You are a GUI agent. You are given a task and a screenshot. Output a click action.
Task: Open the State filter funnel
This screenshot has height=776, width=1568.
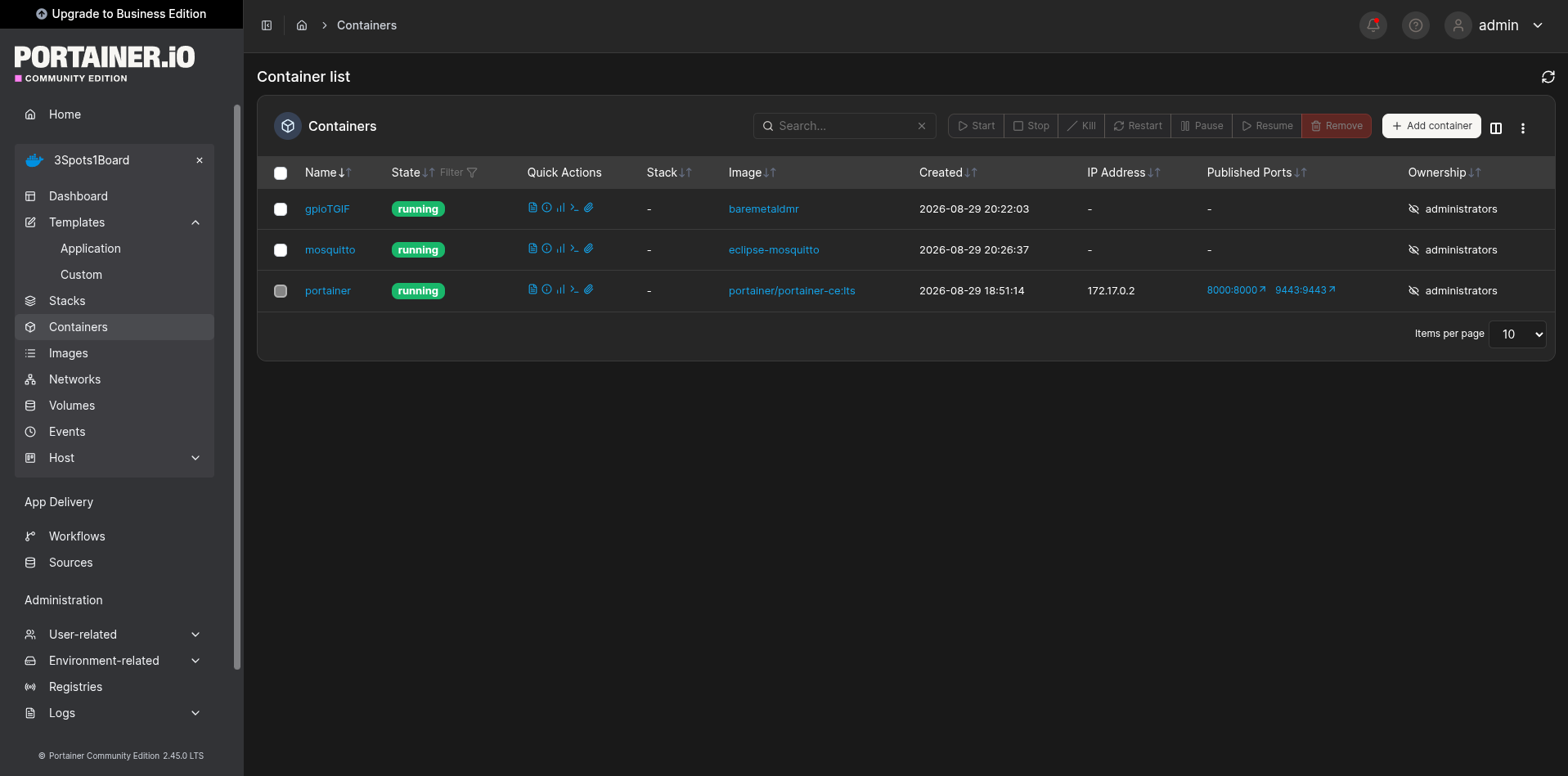coord(472,173)
